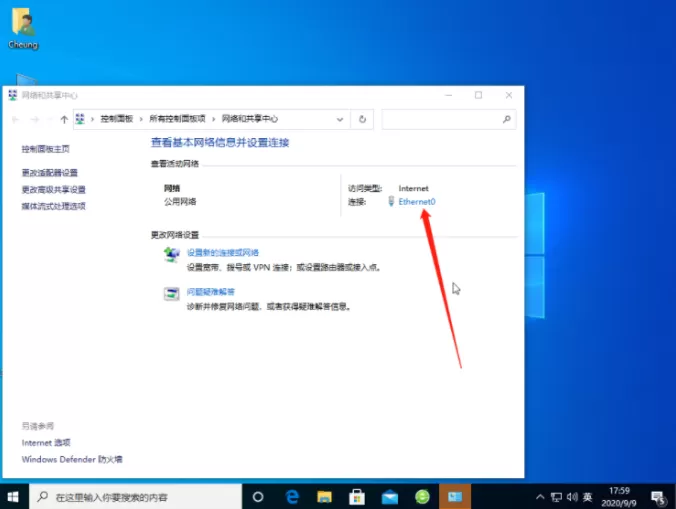This screenshot has width=676, height=509.
Task: Expand the address bar history dropdown
Action: [340, 119]
